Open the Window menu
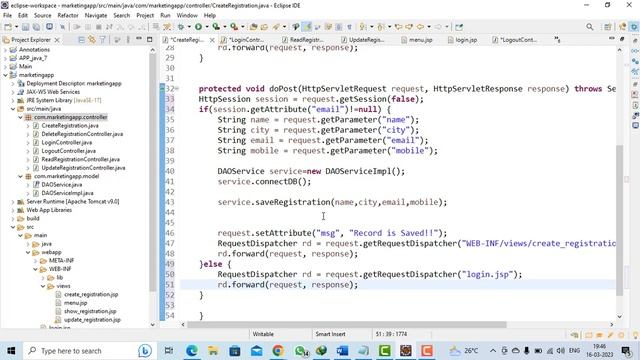The width and height of the screenshot is (640, 360). coord(187,16)
